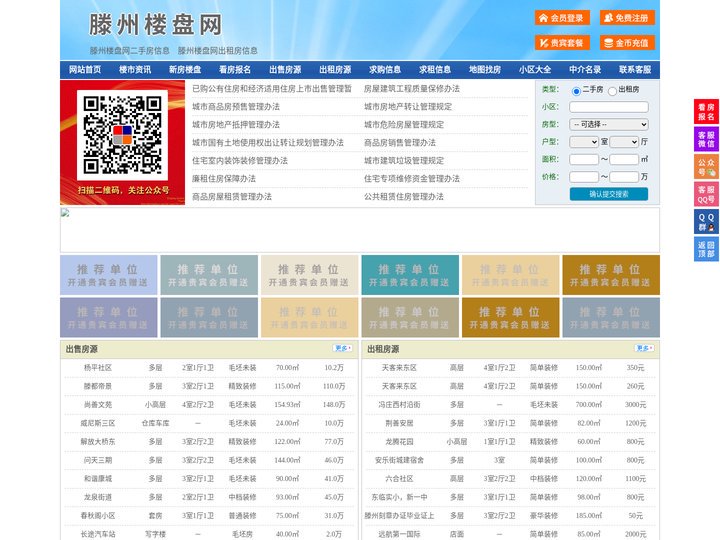Open the 城市商品房预售管理办法 link
720x540 pixels.
click(236, 107)
